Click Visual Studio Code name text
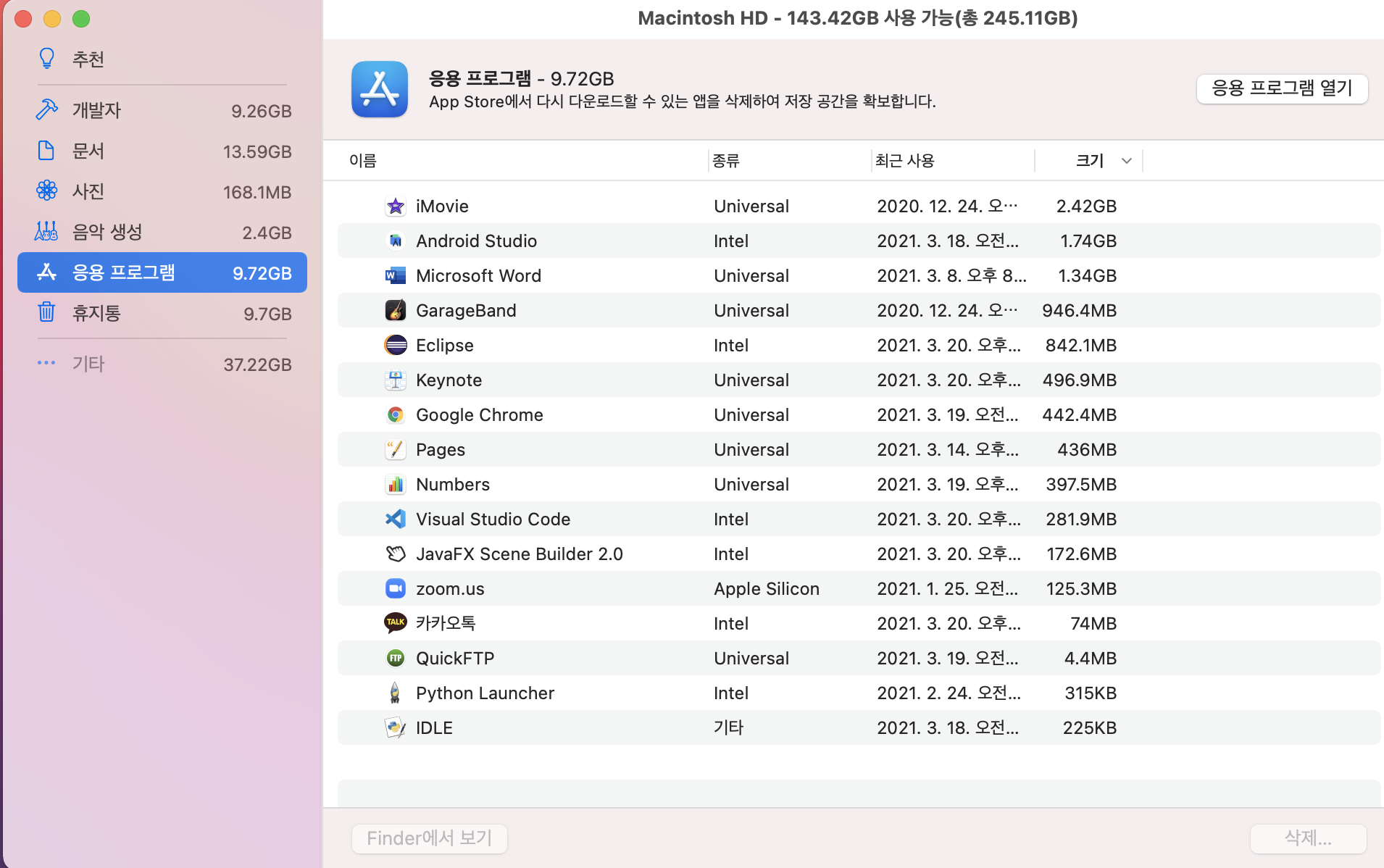 (x=493, y=519)
